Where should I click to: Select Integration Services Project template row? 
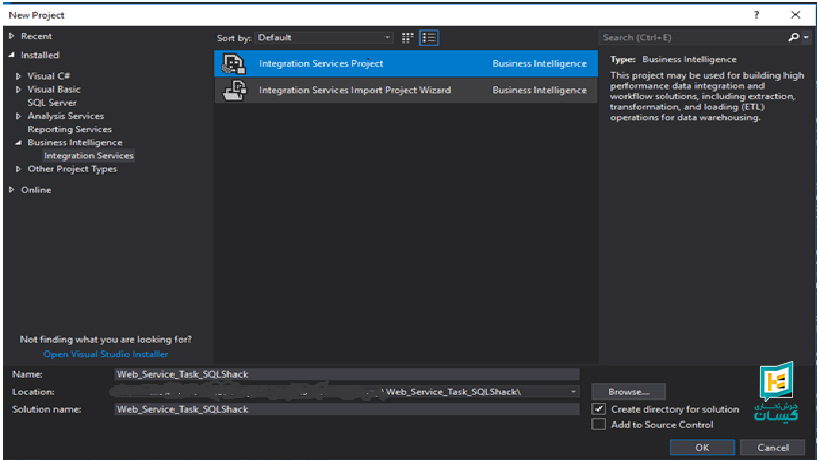click(x=406, y=64)
